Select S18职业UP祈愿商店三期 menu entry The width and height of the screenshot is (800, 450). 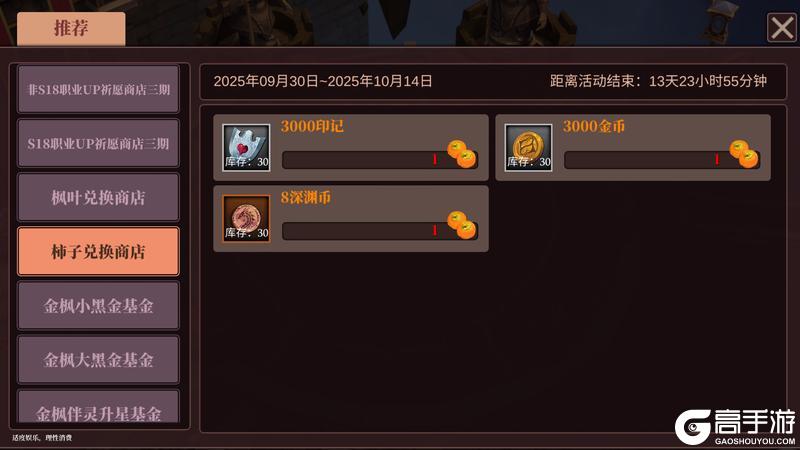click(98, 143)
